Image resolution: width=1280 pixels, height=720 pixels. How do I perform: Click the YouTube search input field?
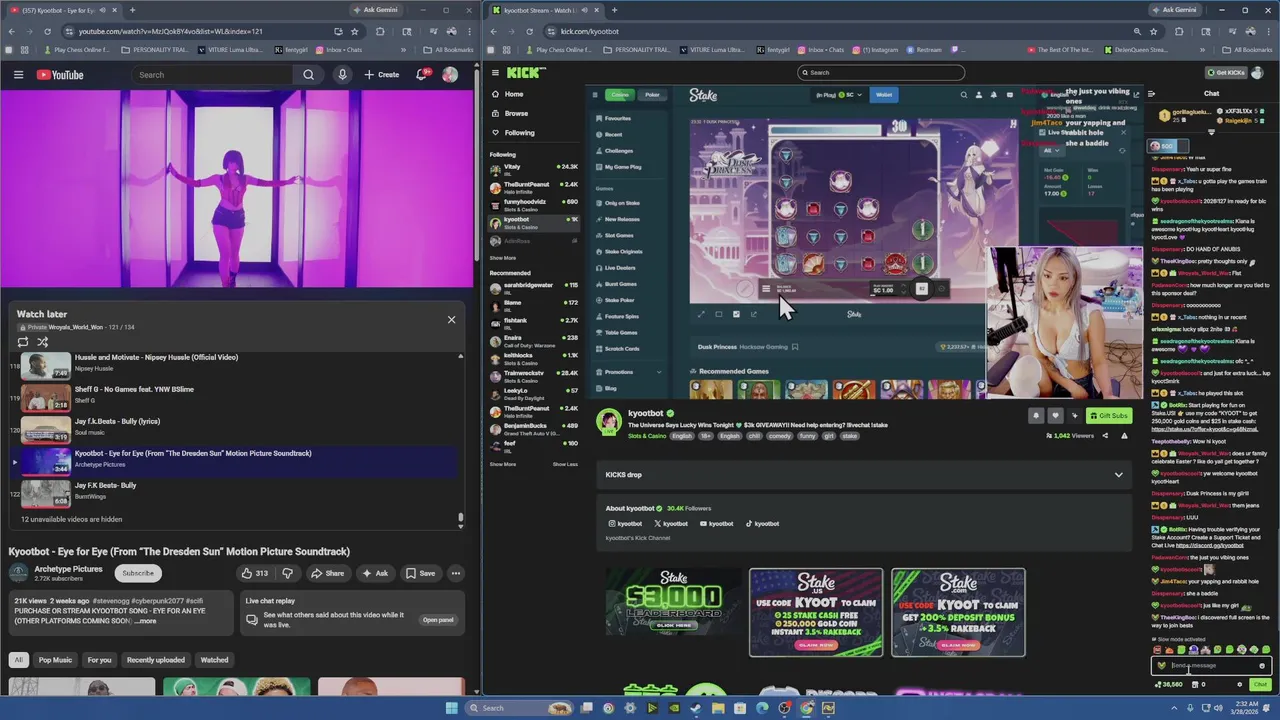(x=212, y=75)
